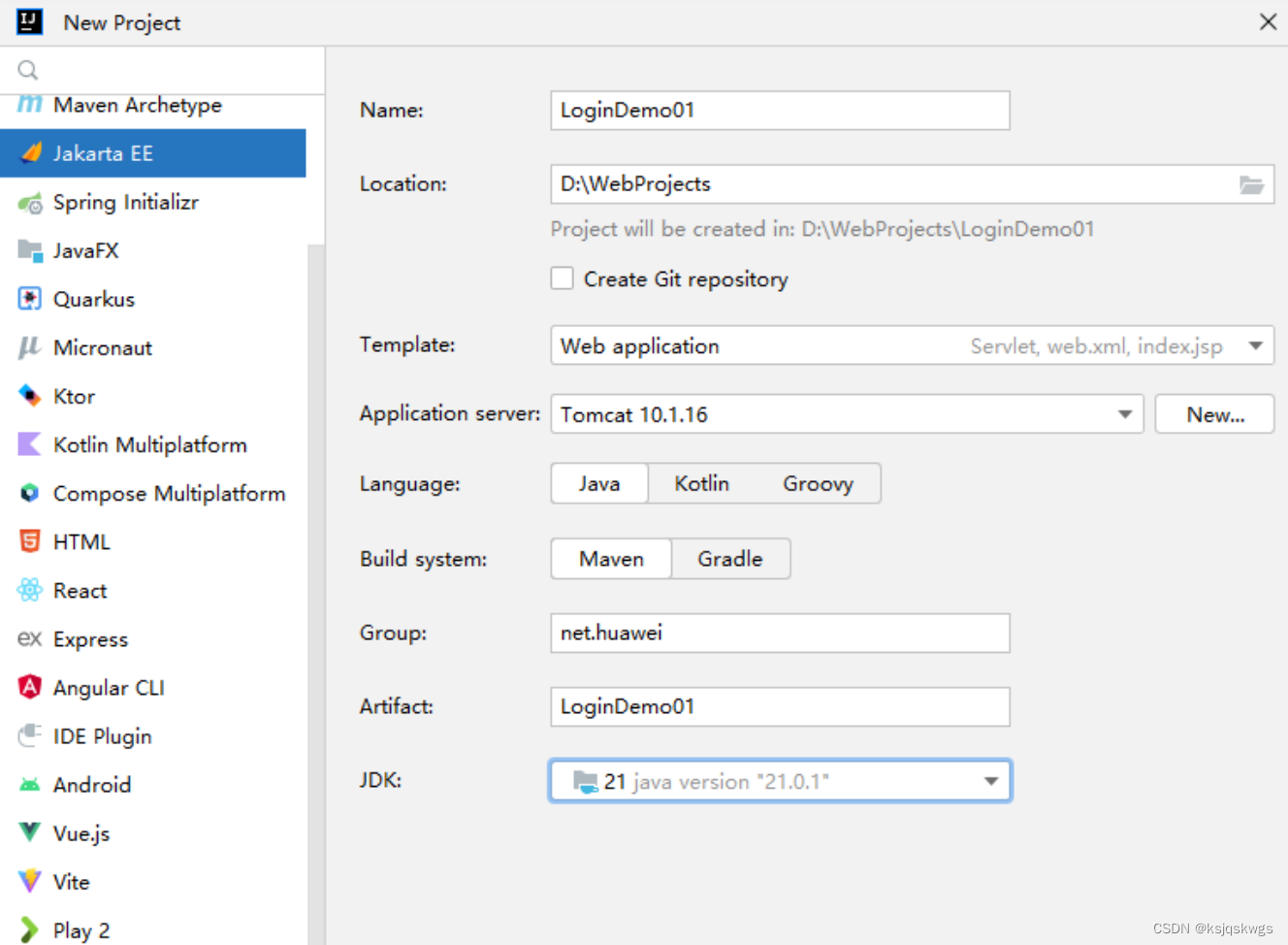Select Kotlin as the language
1288x945 pixels.
(701, 483)
